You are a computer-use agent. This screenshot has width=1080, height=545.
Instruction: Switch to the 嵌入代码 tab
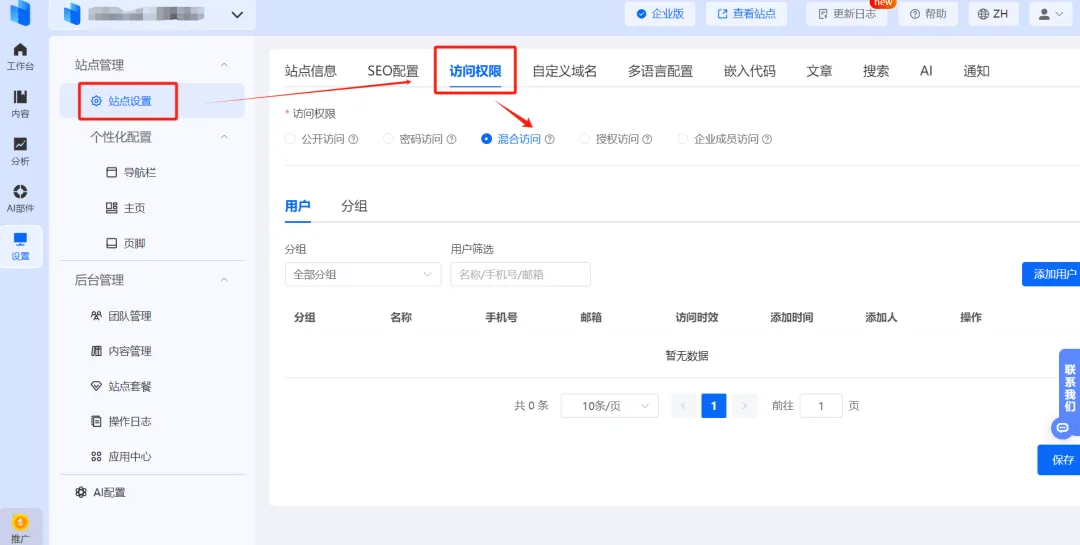749,71
